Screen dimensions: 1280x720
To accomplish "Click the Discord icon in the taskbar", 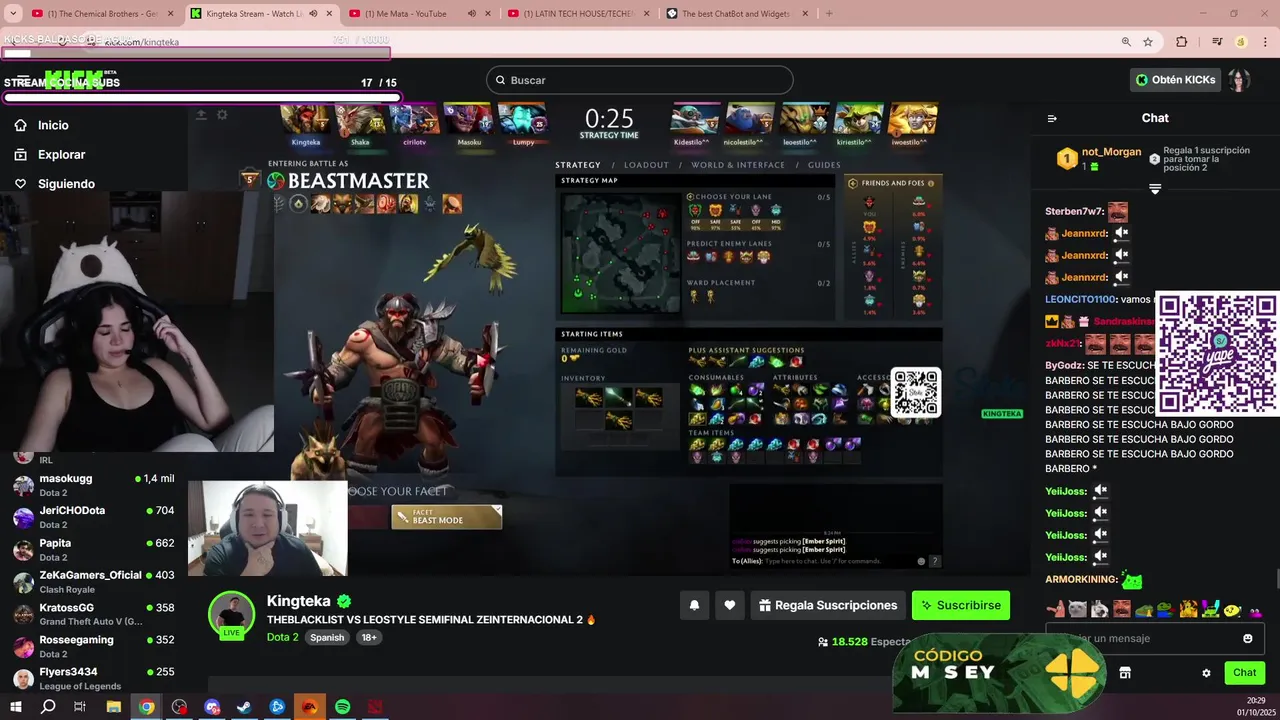I will (212, 707).
